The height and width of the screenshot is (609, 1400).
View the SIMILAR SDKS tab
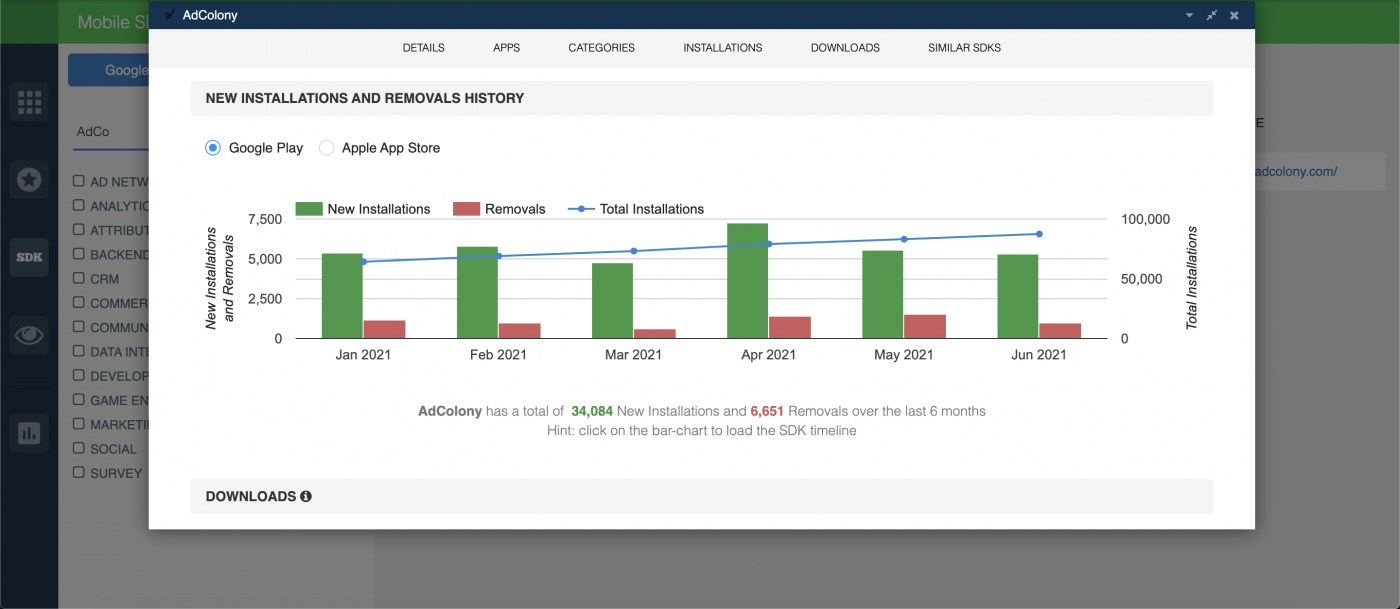[x=963, y=47]
